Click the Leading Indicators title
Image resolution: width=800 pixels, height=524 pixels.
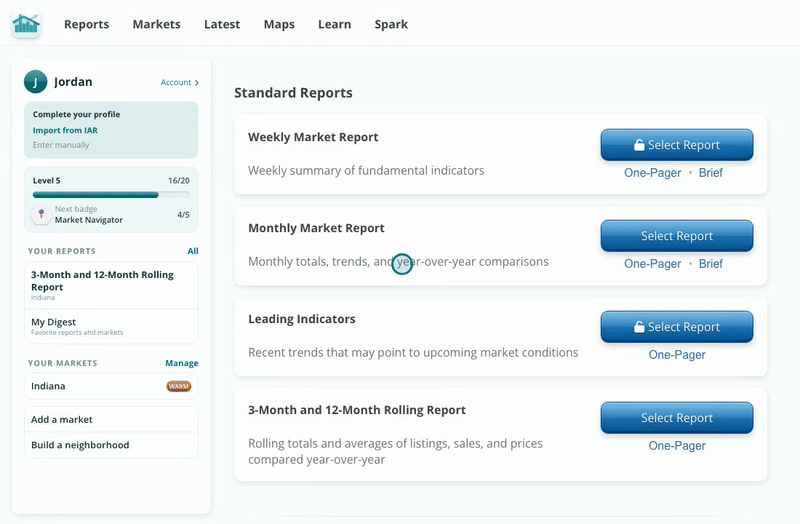click(x=302, y=319)
